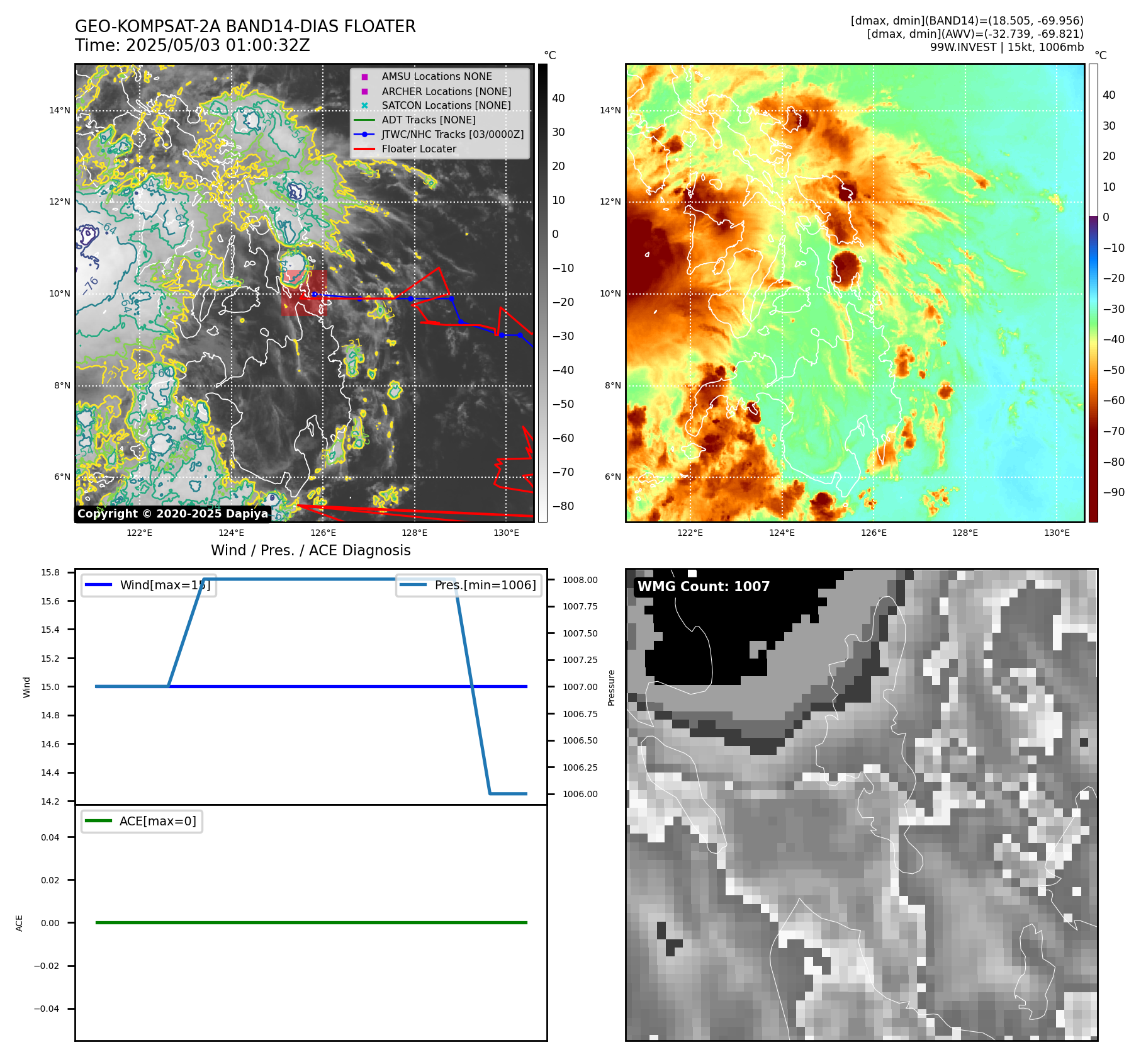This screenshot has height=1064, width=1141.
Task: Click the green ADT Tracks legend line
Action: [x=364, y=120]
